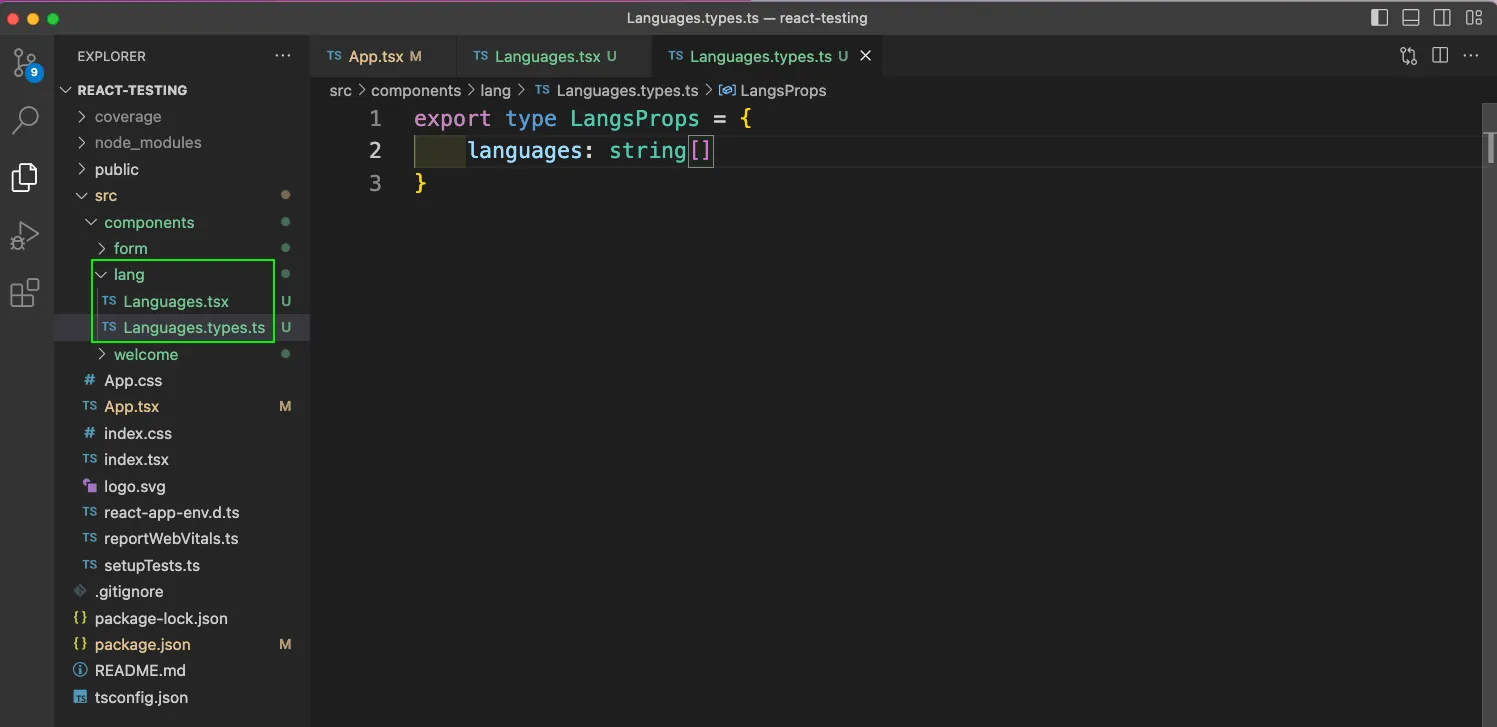Open the Source Control view
1497x727 pixels.
click(25, 64)
